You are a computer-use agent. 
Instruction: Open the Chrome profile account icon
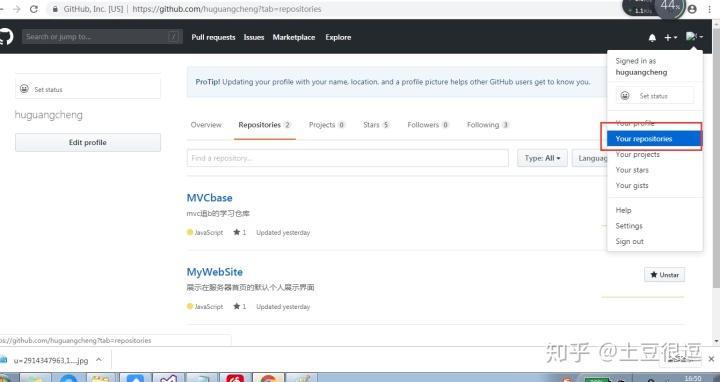tap(692, 9)
